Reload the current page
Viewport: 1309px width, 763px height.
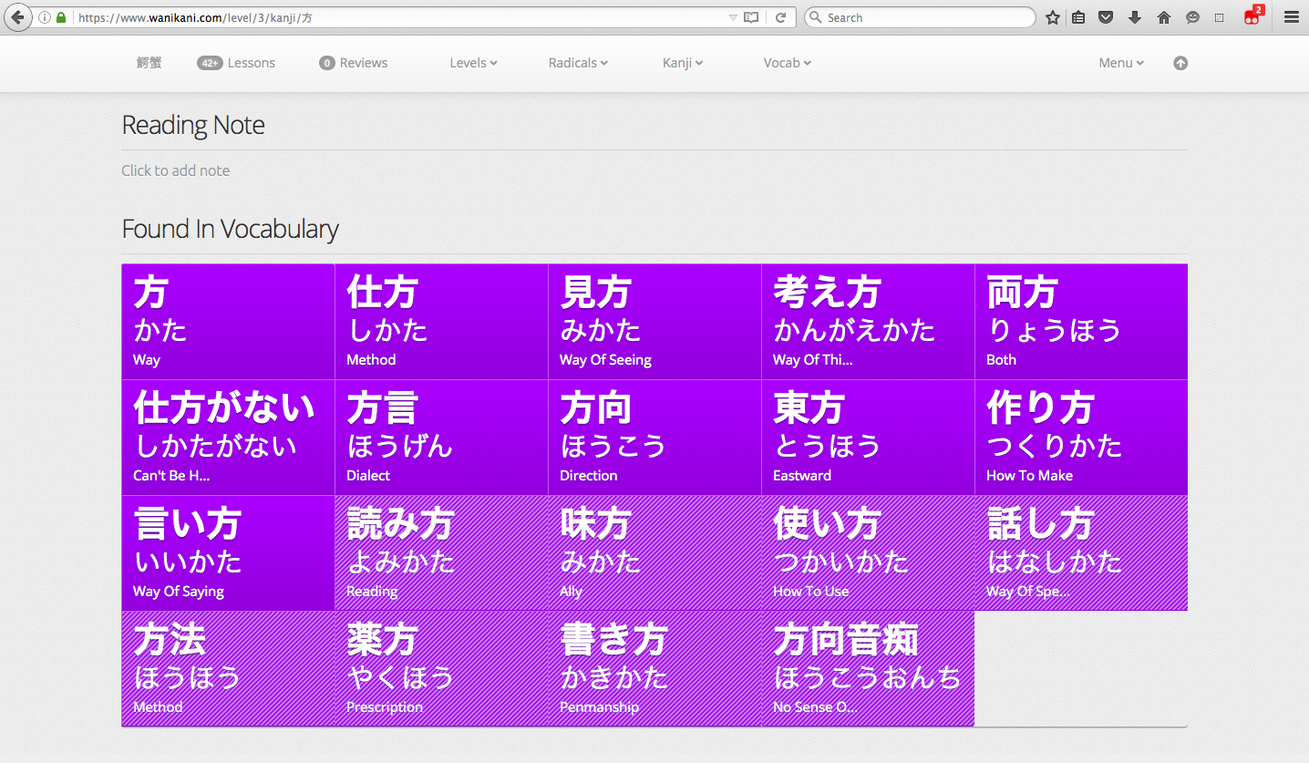tap(781, 18)
